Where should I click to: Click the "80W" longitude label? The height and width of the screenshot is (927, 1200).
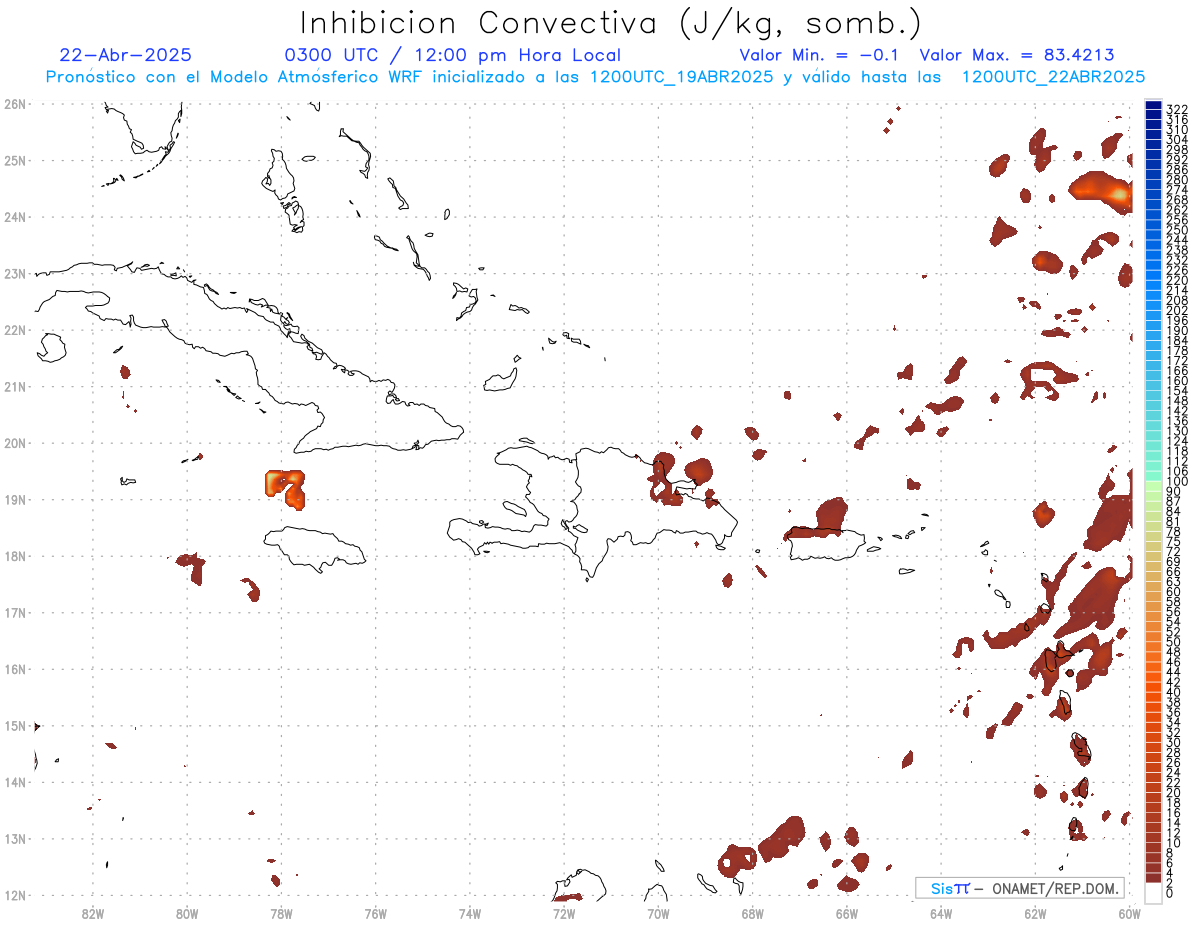pyautogui.click(x=187, y=913)
